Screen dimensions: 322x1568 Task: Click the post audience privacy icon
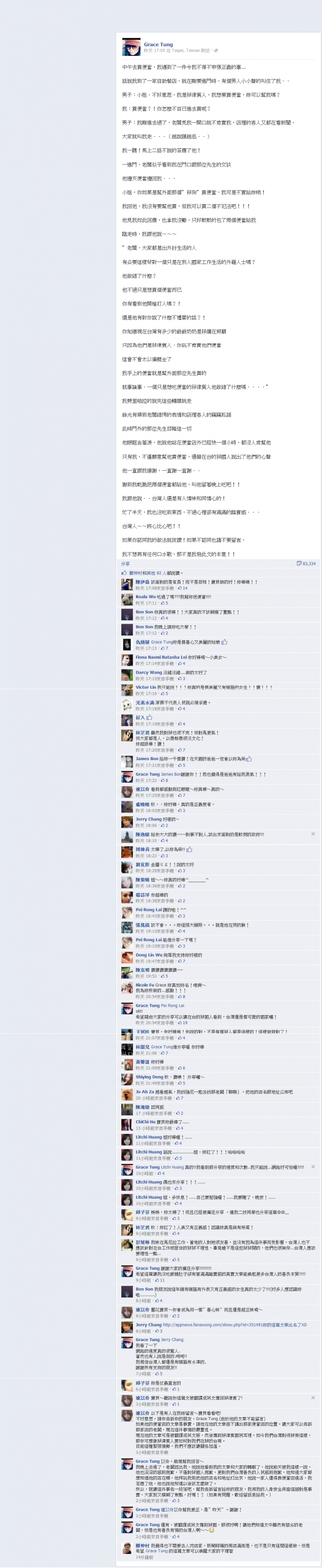216,50
